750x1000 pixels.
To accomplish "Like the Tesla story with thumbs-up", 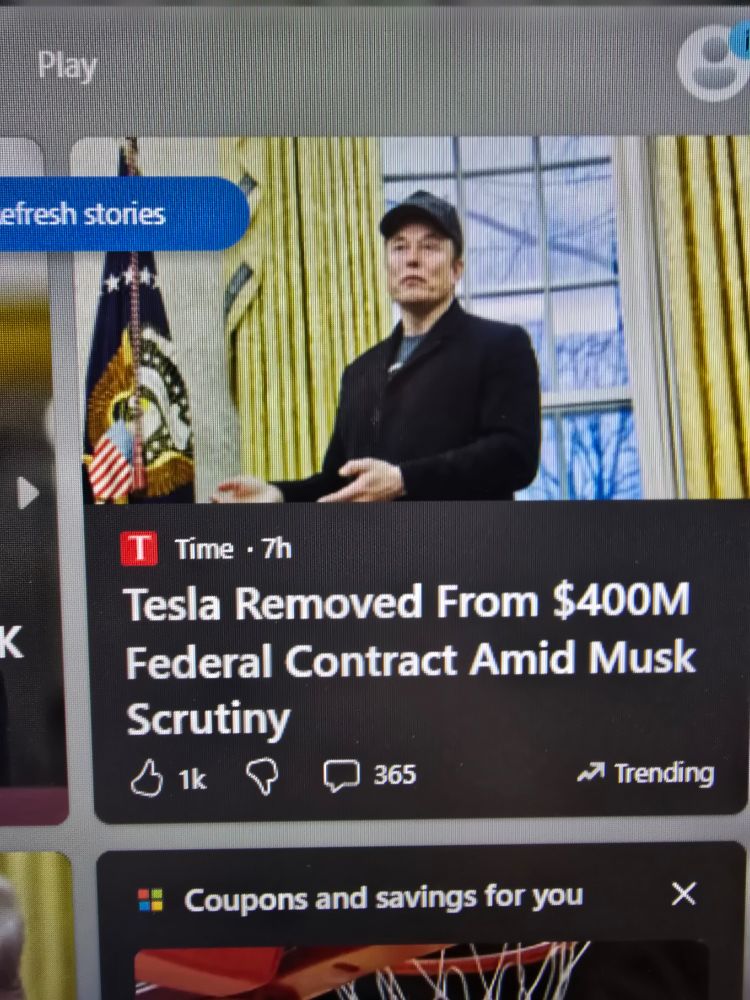I will (x=147, y=777).
